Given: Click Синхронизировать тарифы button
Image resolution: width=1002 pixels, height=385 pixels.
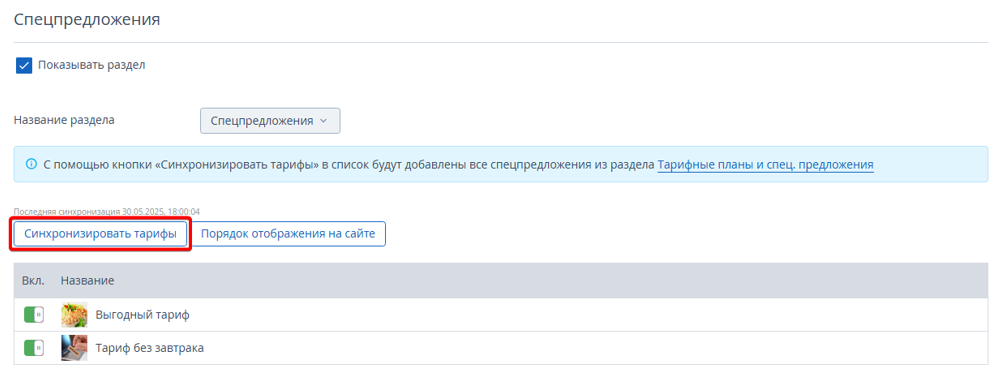Looking at the screenshot, I should (x=100, y=234).
